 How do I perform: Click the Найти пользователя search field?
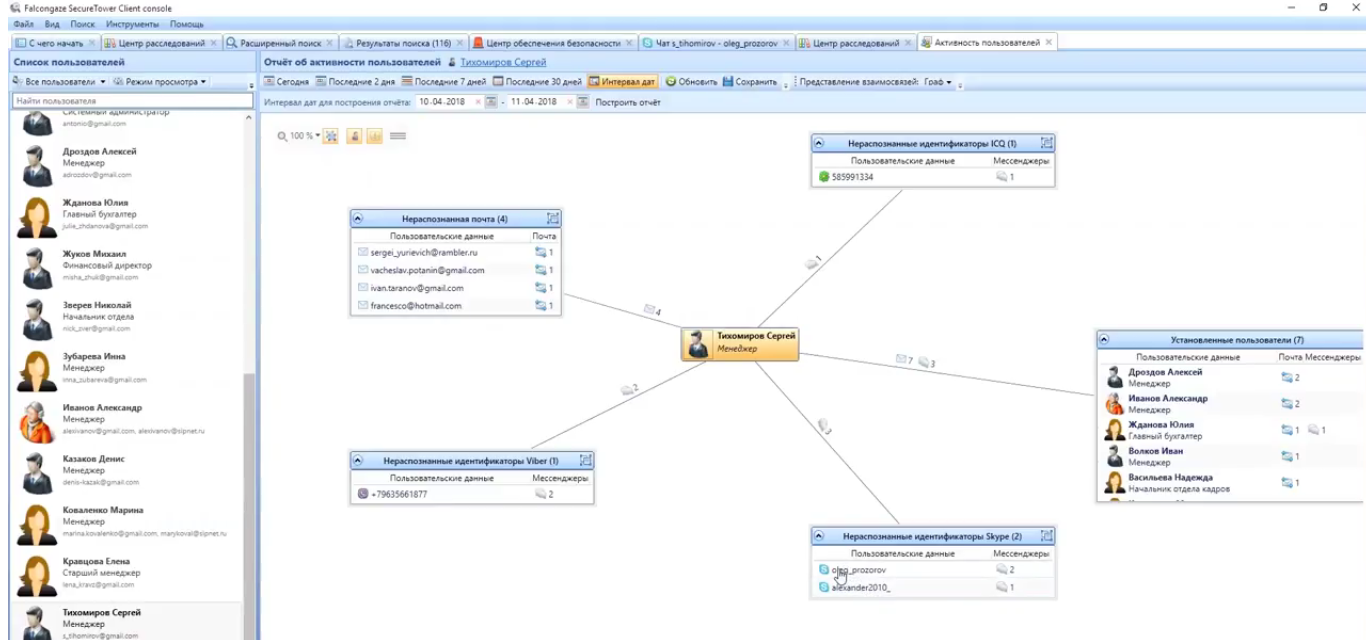[132, 101]
